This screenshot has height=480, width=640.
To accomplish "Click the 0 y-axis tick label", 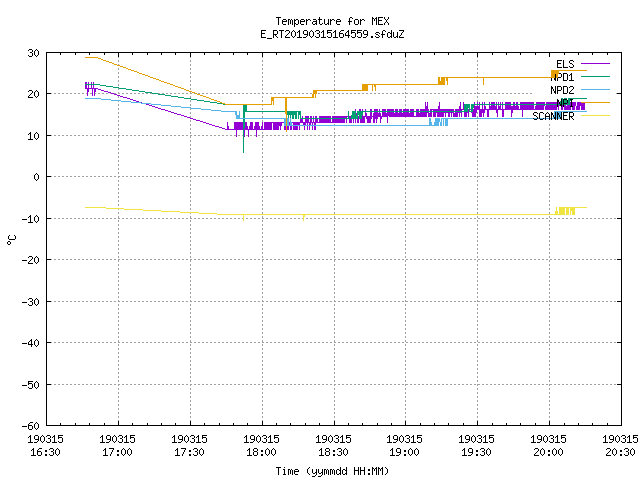I will [37, 177].
